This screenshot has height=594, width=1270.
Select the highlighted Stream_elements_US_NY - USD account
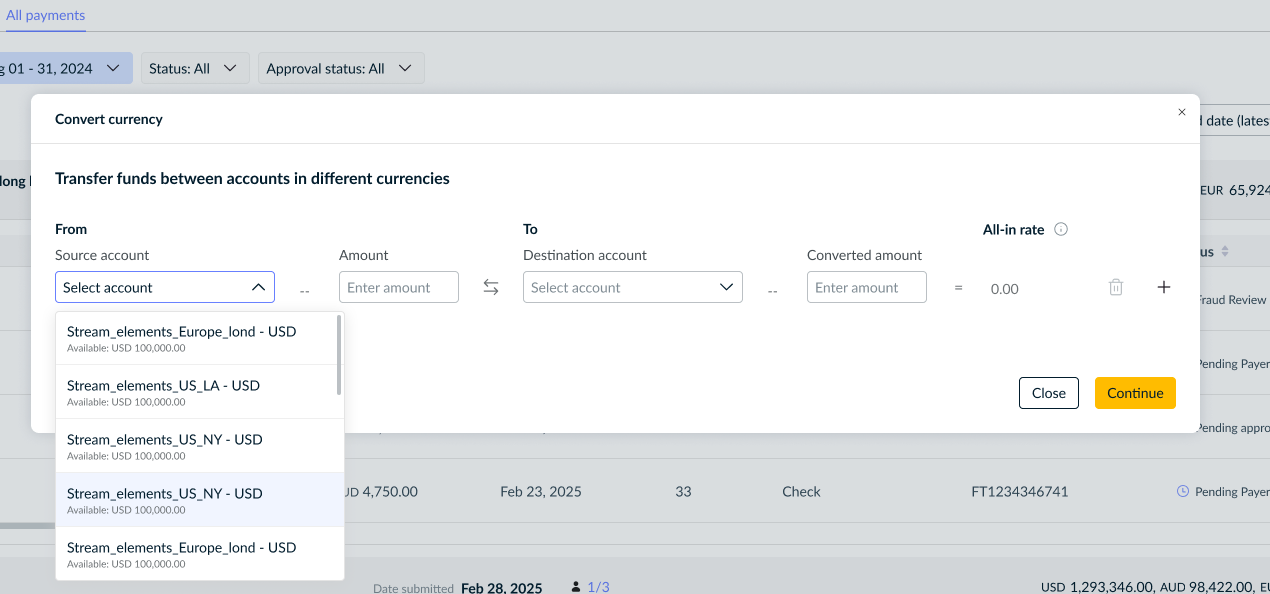(200, 500)
